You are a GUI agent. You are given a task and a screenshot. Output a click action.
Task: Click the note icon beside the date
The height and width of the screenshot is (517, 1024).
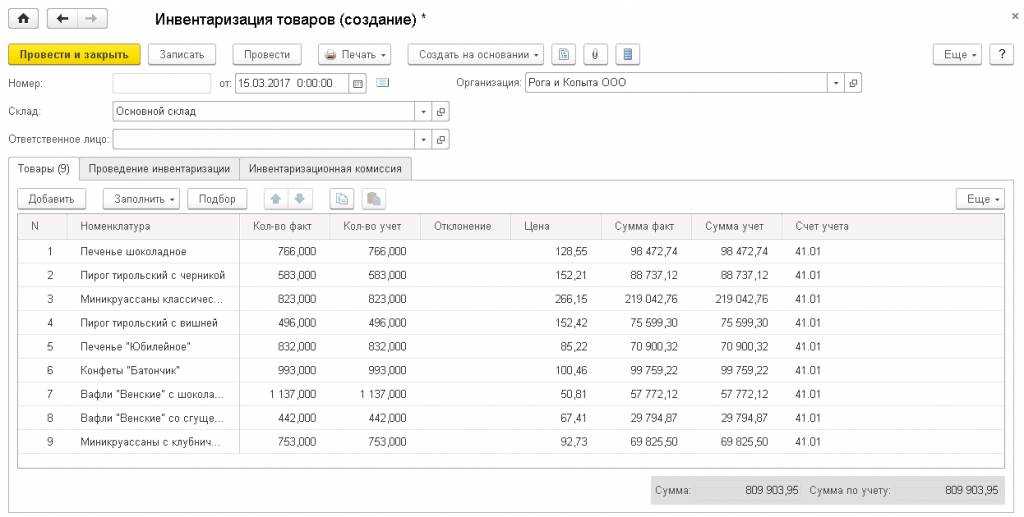tap(383, 83)
